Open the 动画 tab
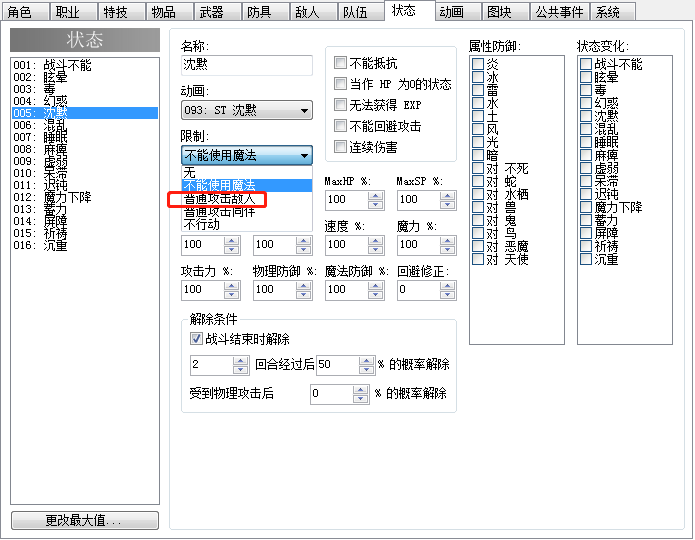Screen dimensions: 695x540 point(457,12)
